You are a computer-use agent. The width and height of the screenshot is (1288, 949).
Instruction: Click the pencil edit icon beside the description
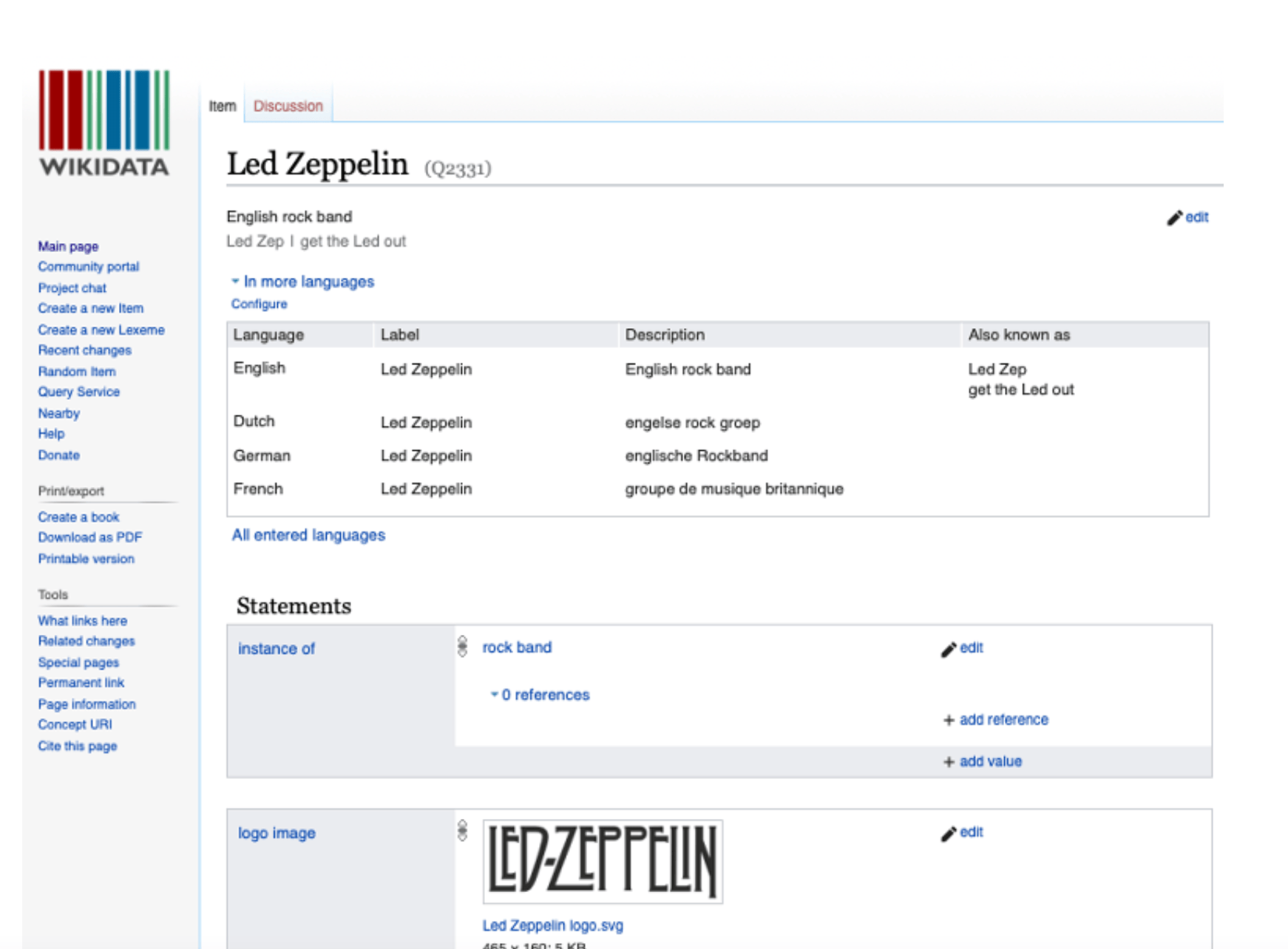tap(1174, 218)
